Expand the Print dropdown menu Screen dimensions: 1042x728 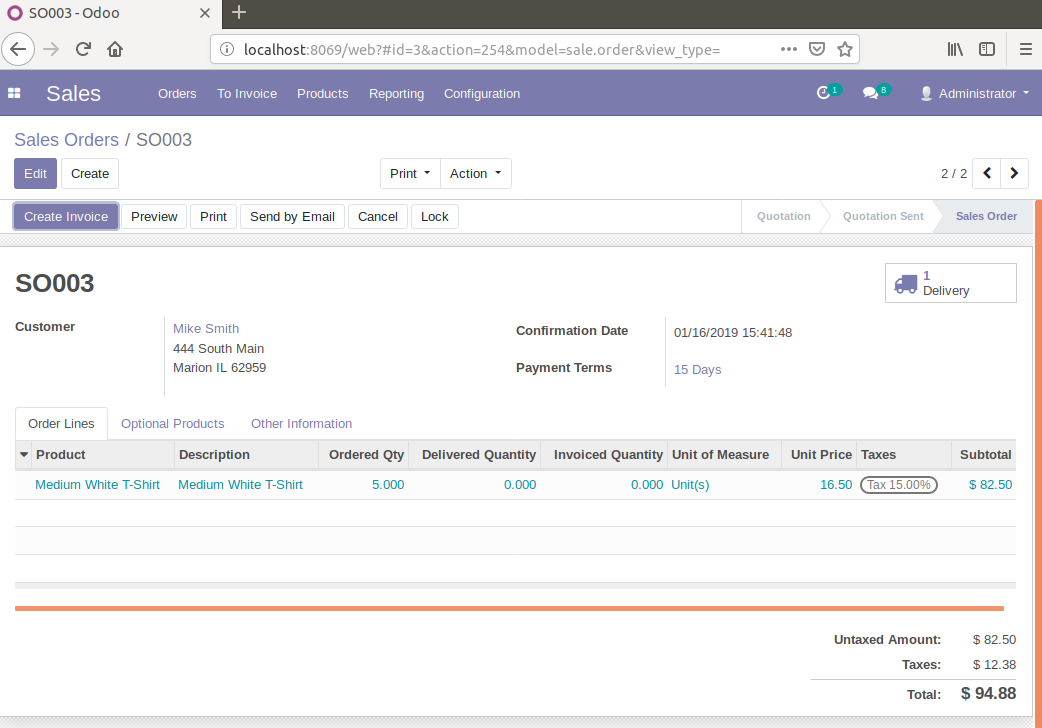410,174
